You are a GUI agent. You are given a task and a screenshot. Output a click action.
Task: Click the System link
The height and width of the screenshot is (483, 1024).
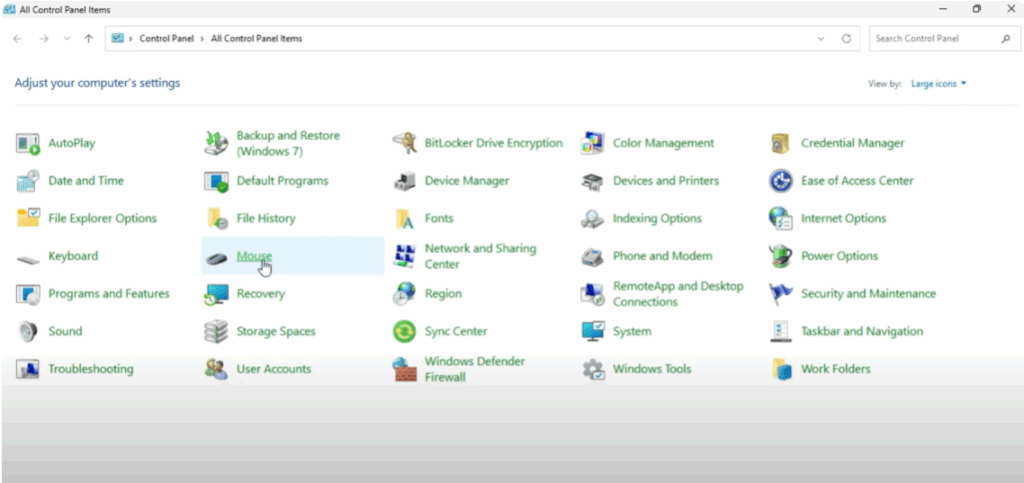[632, 332]
